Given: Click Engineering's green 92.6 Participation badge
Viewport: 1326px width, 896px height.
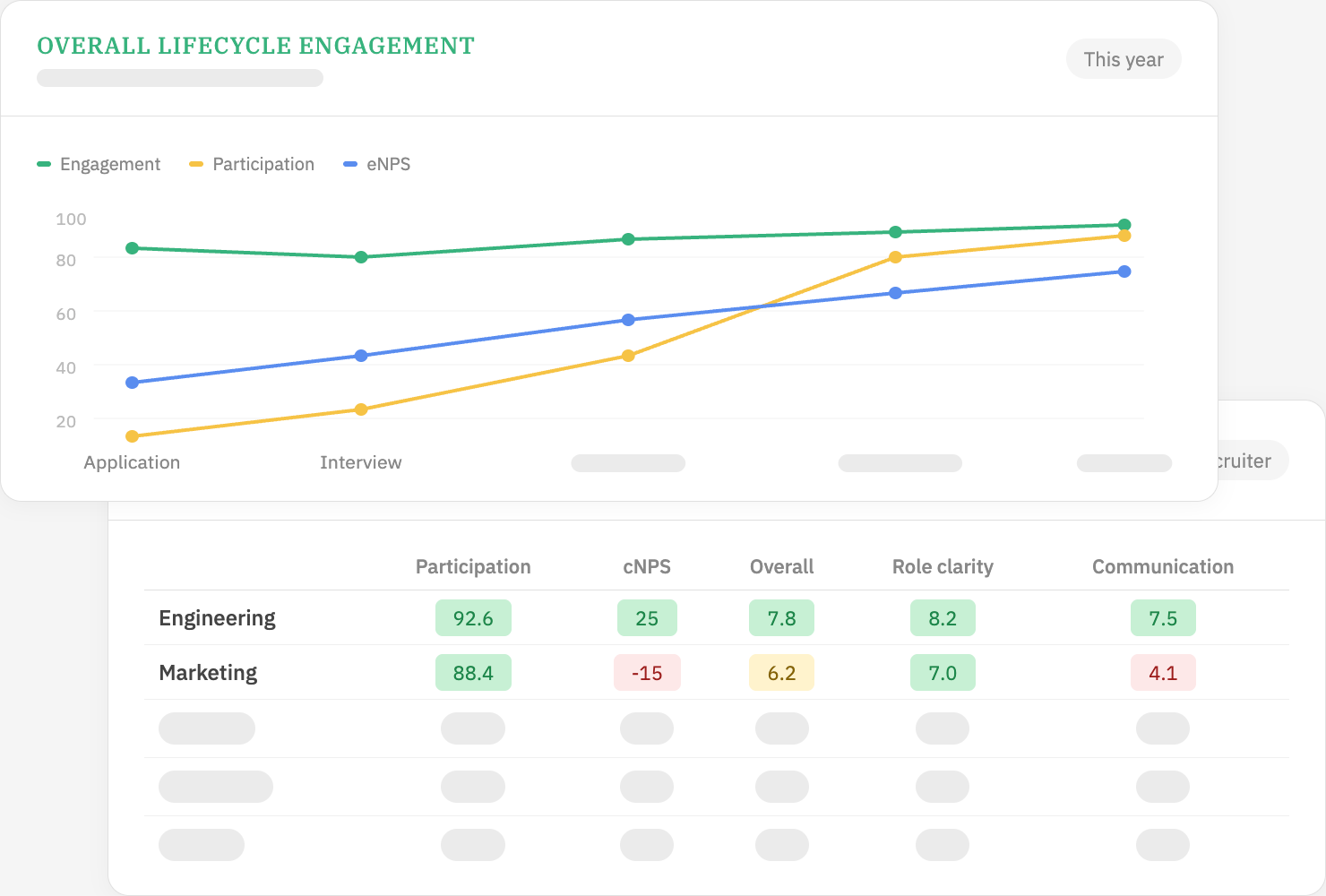Looking at the screenshot, I should [473, 617].
